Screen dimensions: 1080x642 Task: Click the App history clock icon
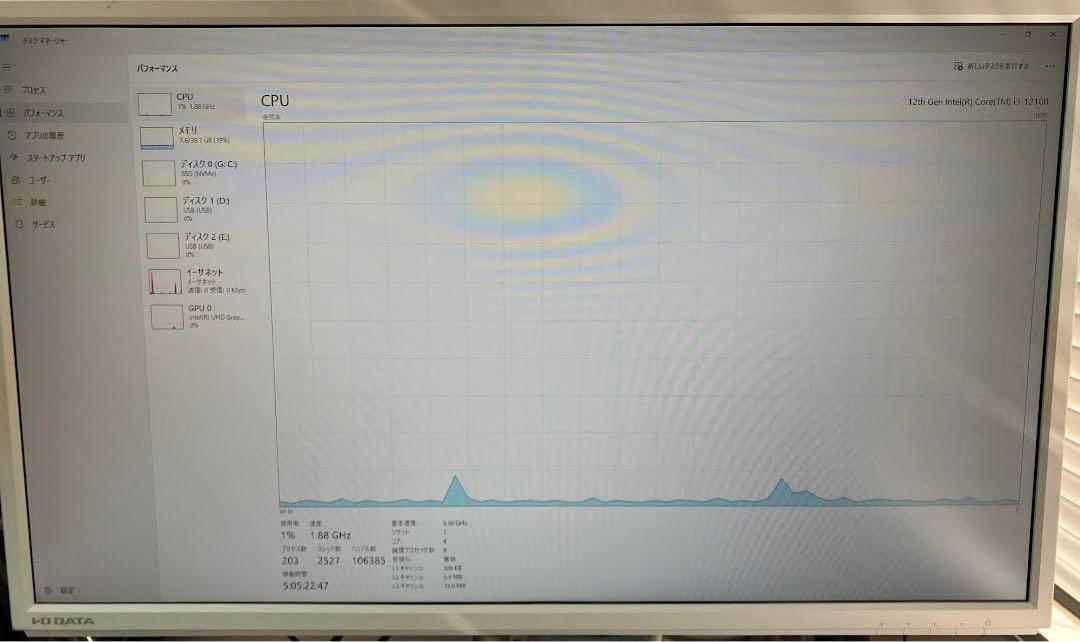(12, 136)
